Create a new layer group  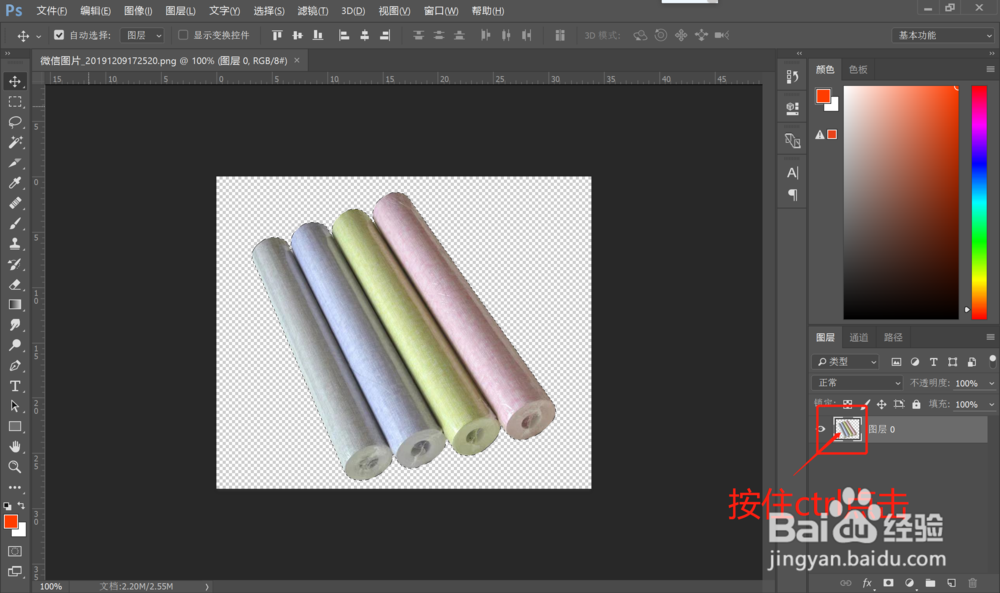[x=930, y=583]
